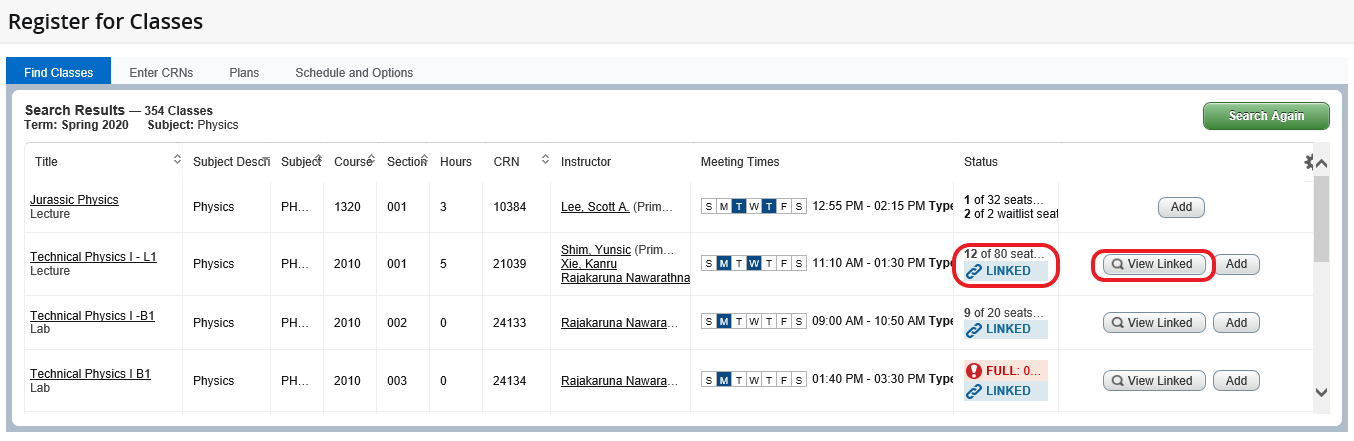Open the Plans tab
This screenshot has width=1354, height=441.
point(244,72)
